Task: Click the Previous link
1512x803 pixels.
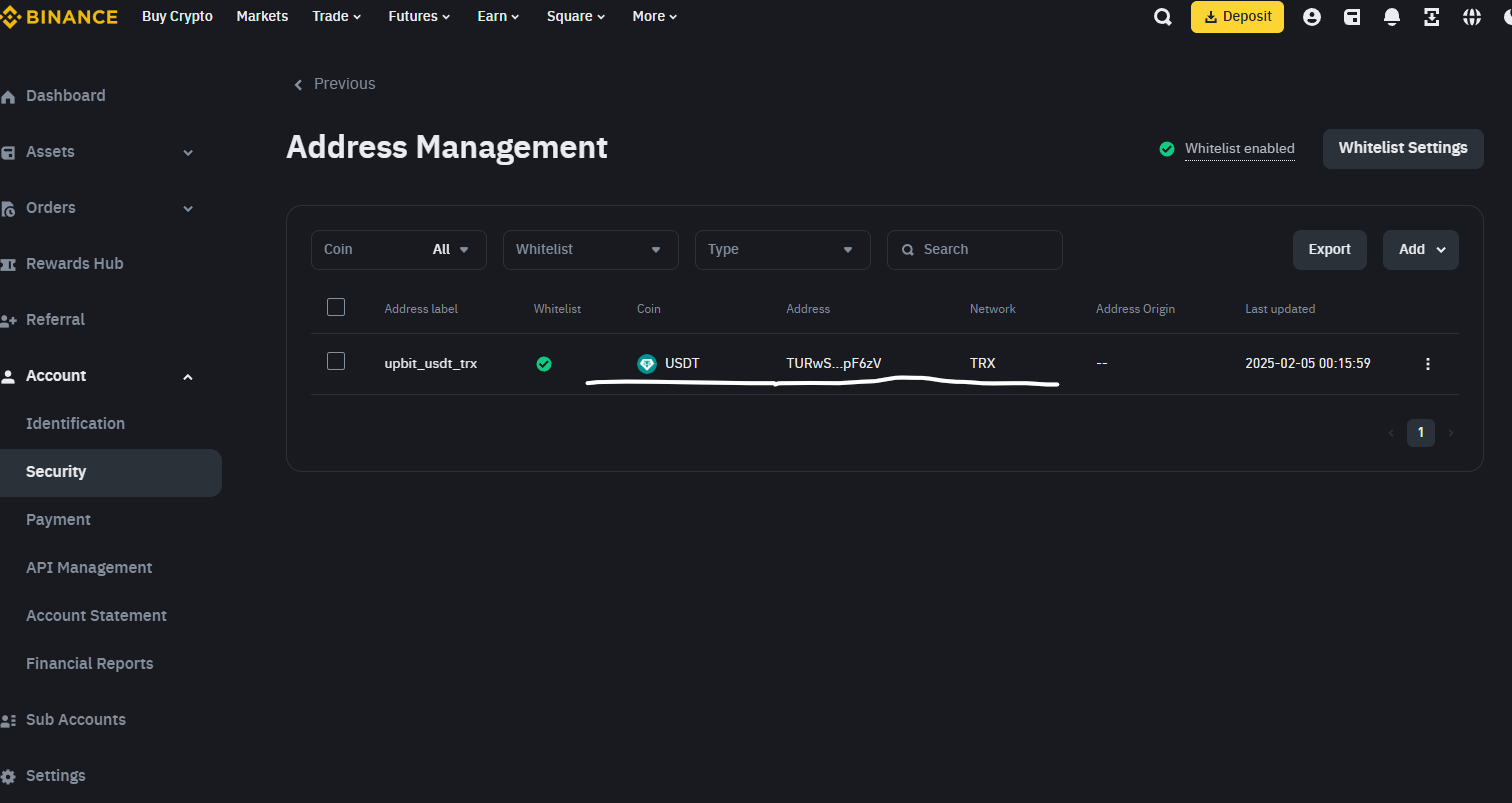Action: [x=344, y=84]
